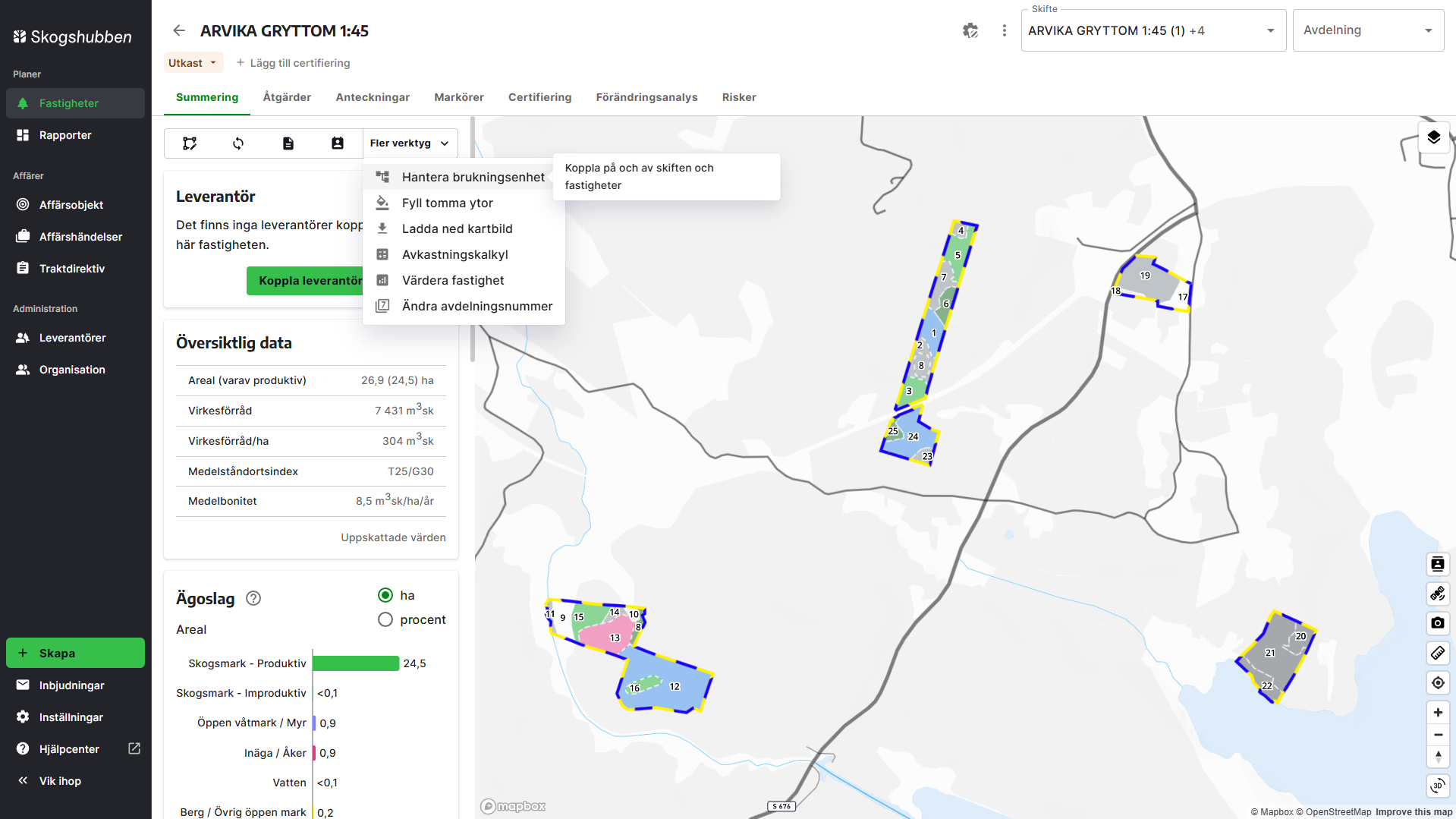
Task: Switch to the Certifiering tab
Action: (x=539, y=97)
